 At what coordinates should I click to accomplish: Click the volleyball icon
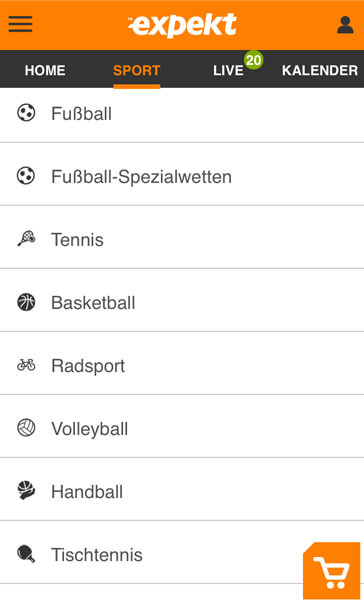click(26, 428)
